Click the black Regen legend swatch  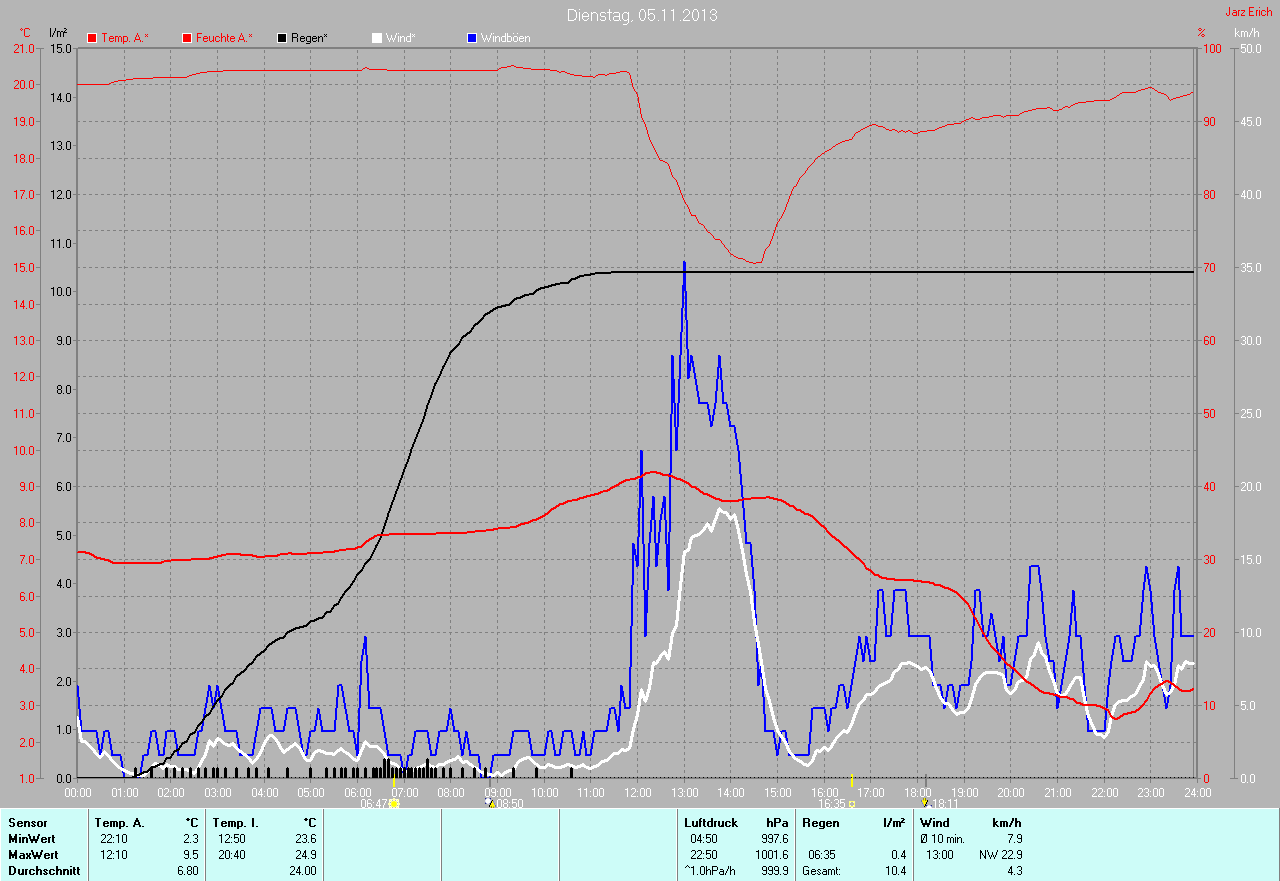click(x=283, y=38)
